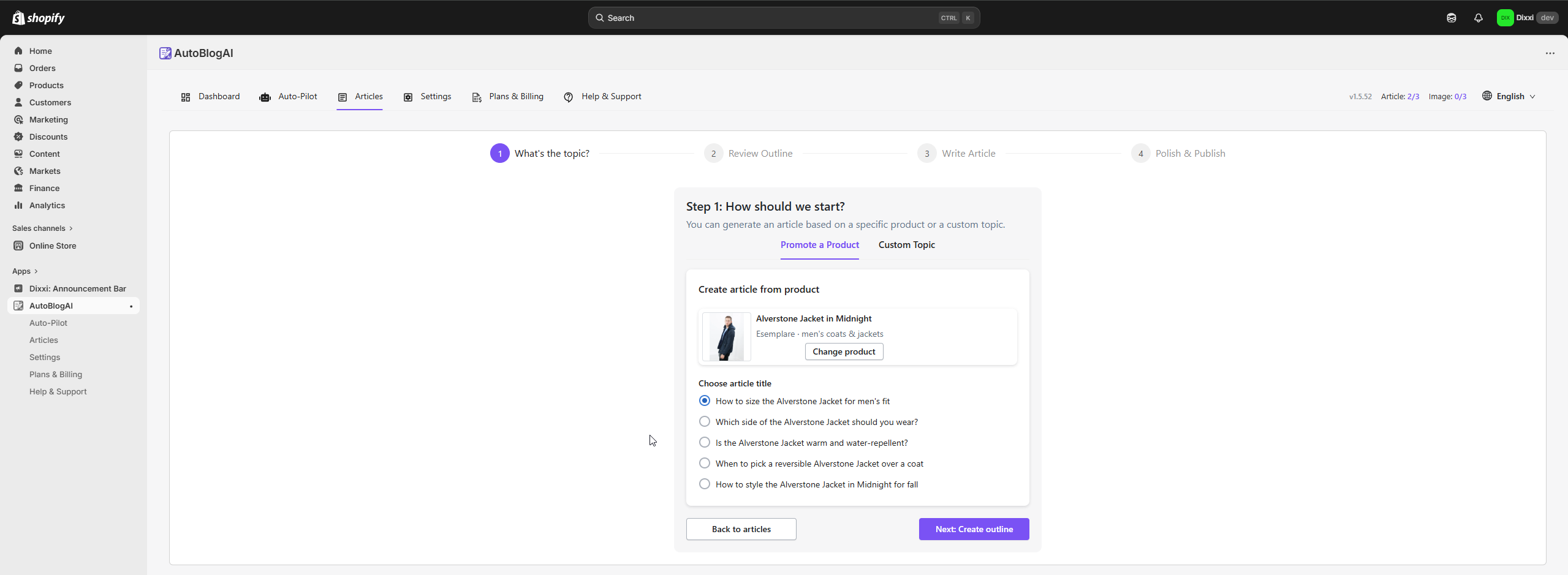Click the AutoBlogAI header logo icon
1568x575 pixels.
coord(165,53)
